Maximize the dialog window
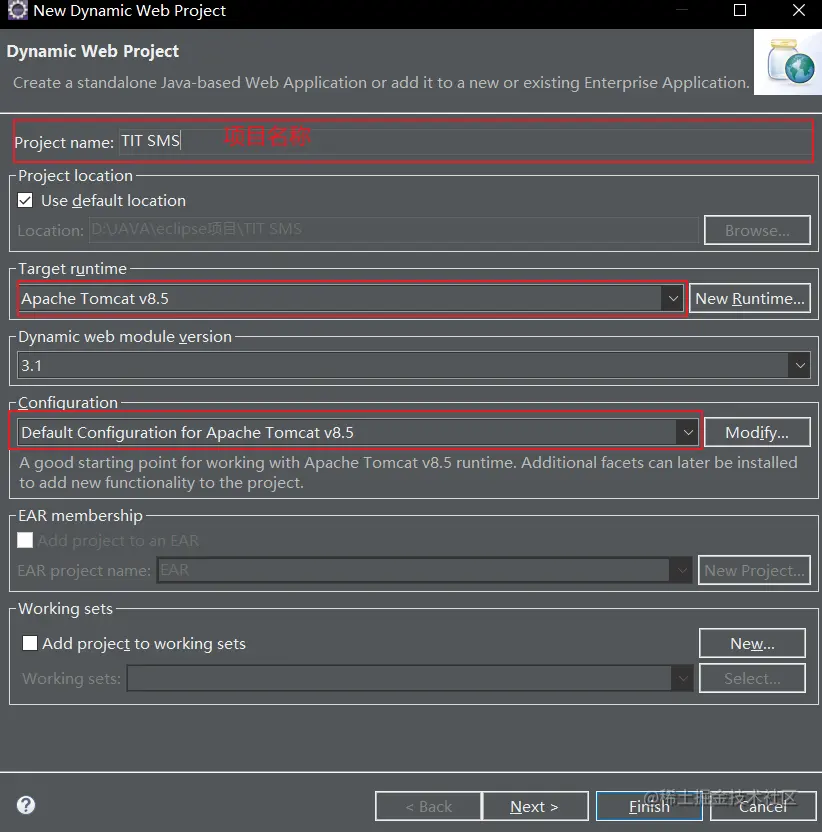This screenshot has width=822, height=832. click(740, 10)
